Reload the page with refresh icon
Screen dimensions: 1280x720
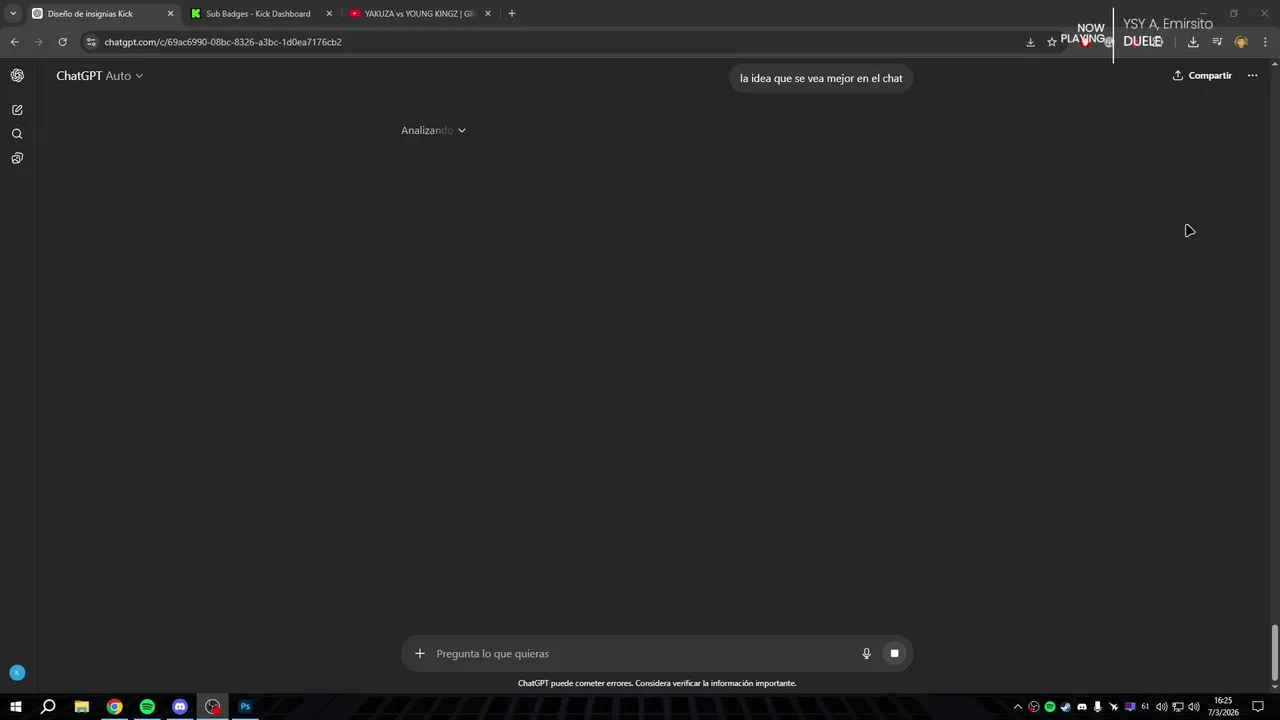tap(62, 42)
